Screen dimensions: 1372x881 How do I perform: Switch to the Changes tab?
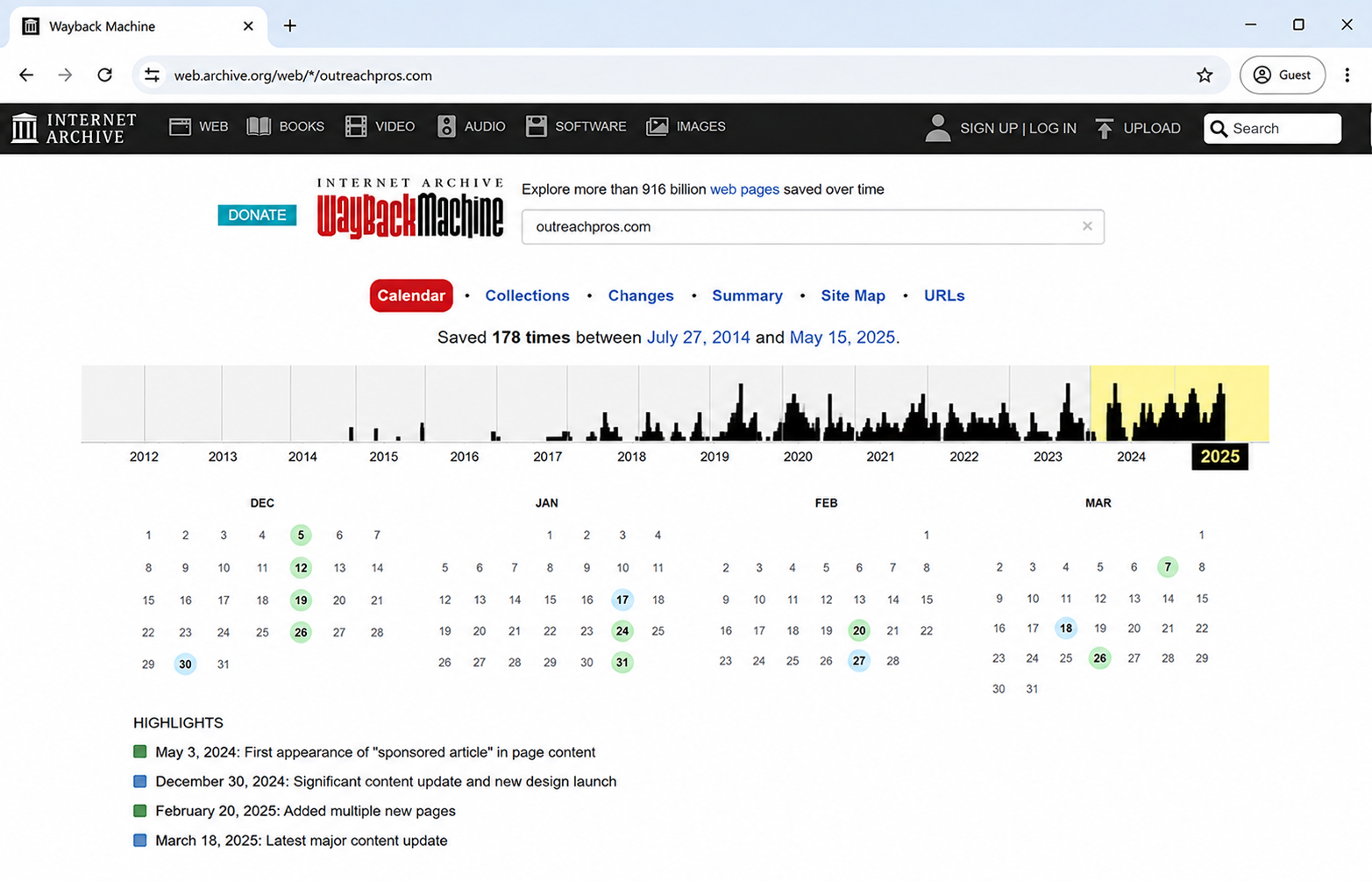click(641, 295)
